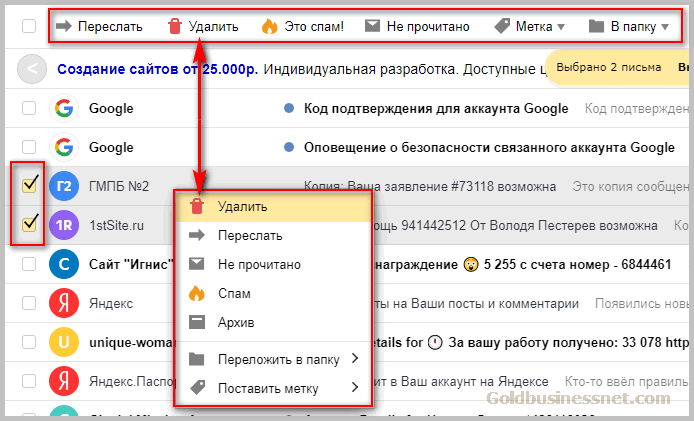Choose Переложить в папку in context menu
Viewport: 694px width, 421px height.
pyautogui.click(x=274, y=359)
